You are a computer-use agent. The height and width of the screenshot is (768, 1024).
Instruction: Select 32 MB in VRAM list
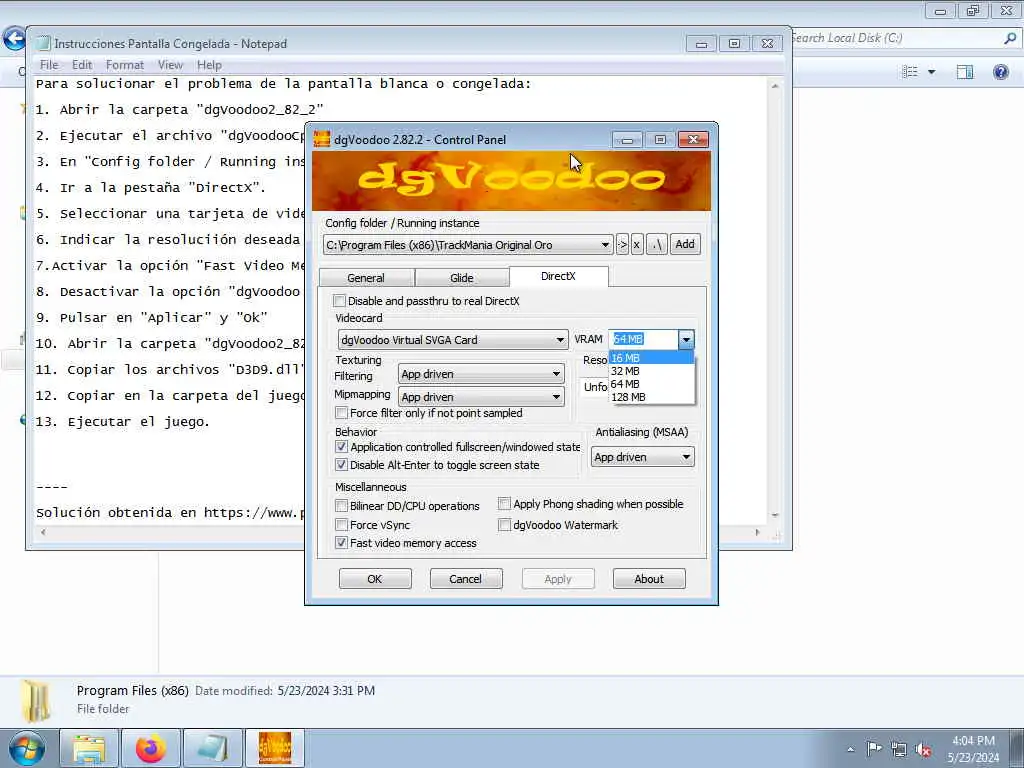[x=651, y=371]
